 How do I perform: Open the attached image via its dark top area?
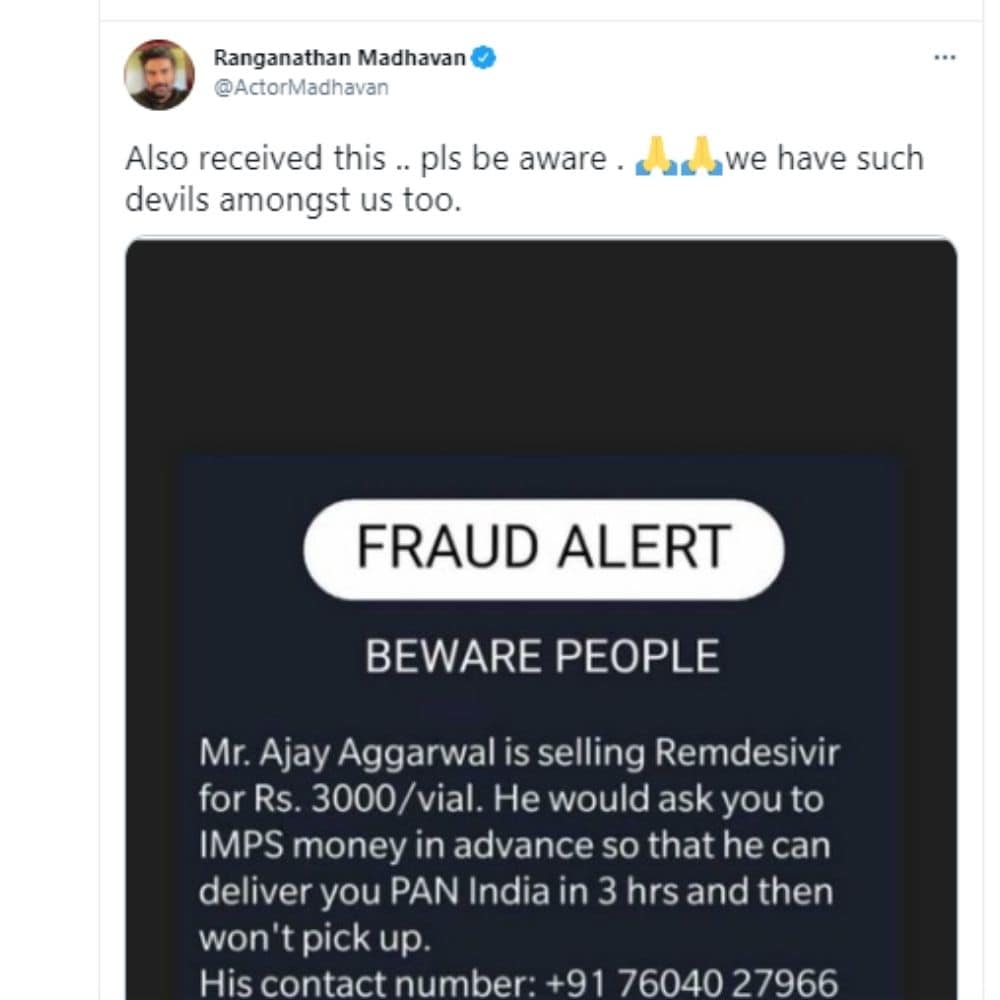point(540,340)
